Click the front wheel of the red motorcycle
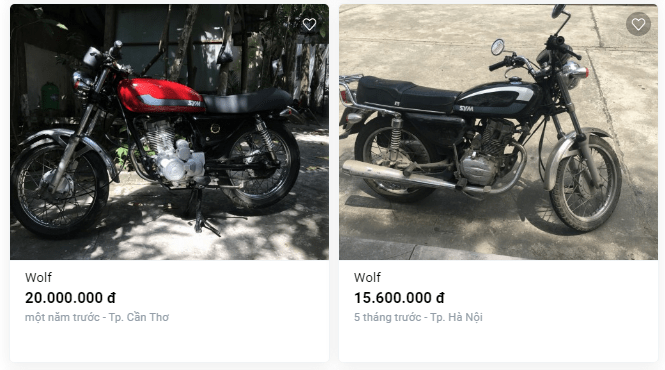The height and width of the screenshot is (370, 665). point(59,190)
